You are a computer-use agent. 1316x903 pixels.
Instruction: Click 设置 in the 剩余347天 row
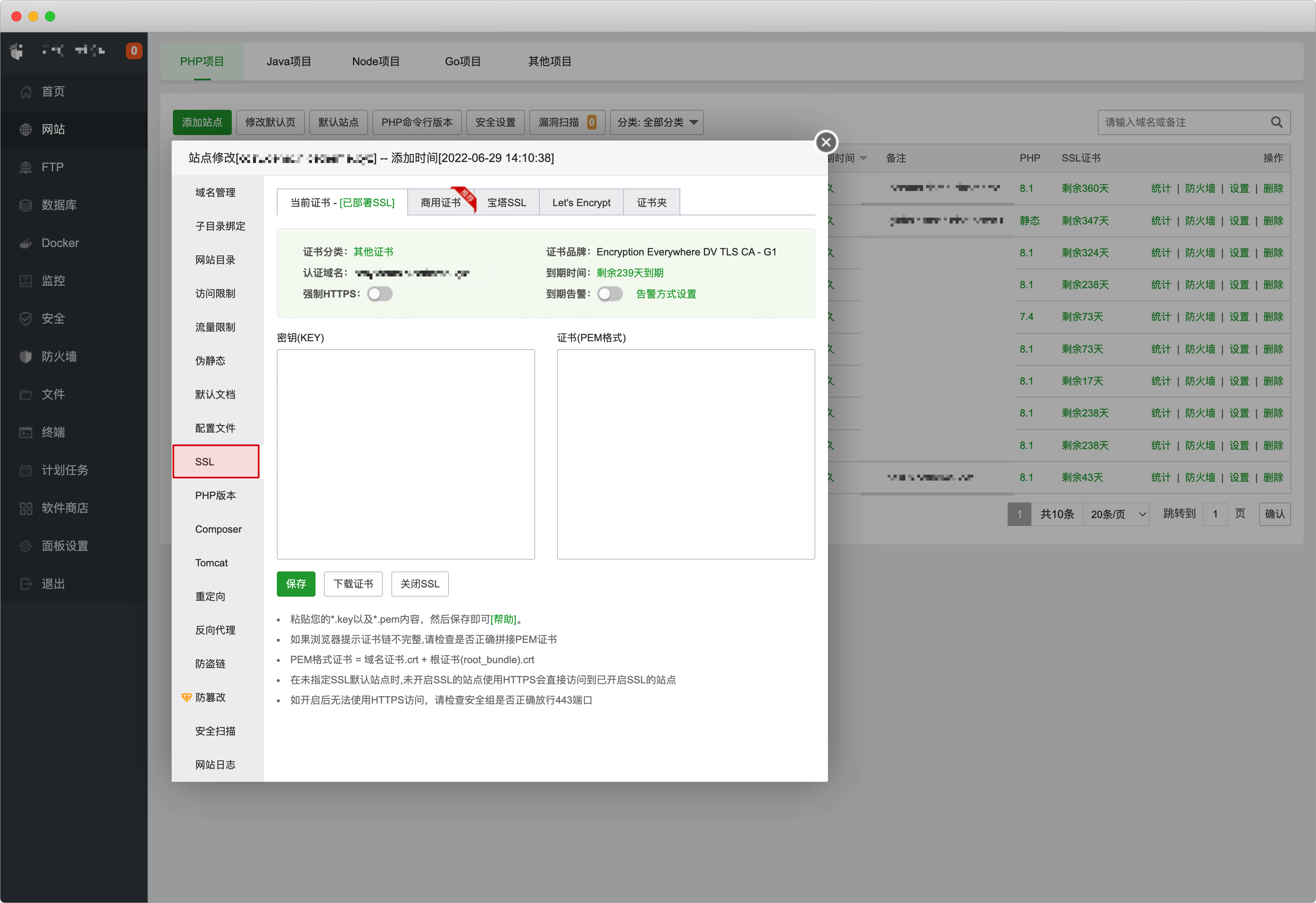1239,220
